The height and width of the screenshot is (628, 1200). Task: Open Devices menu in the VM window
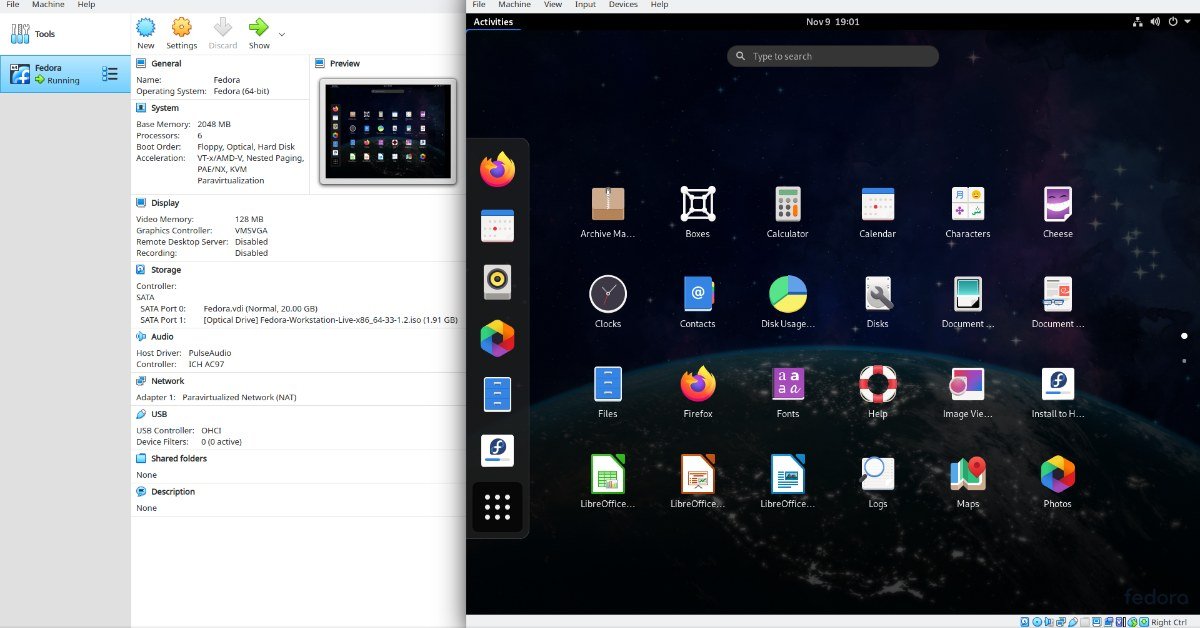(x=623, y=5)
